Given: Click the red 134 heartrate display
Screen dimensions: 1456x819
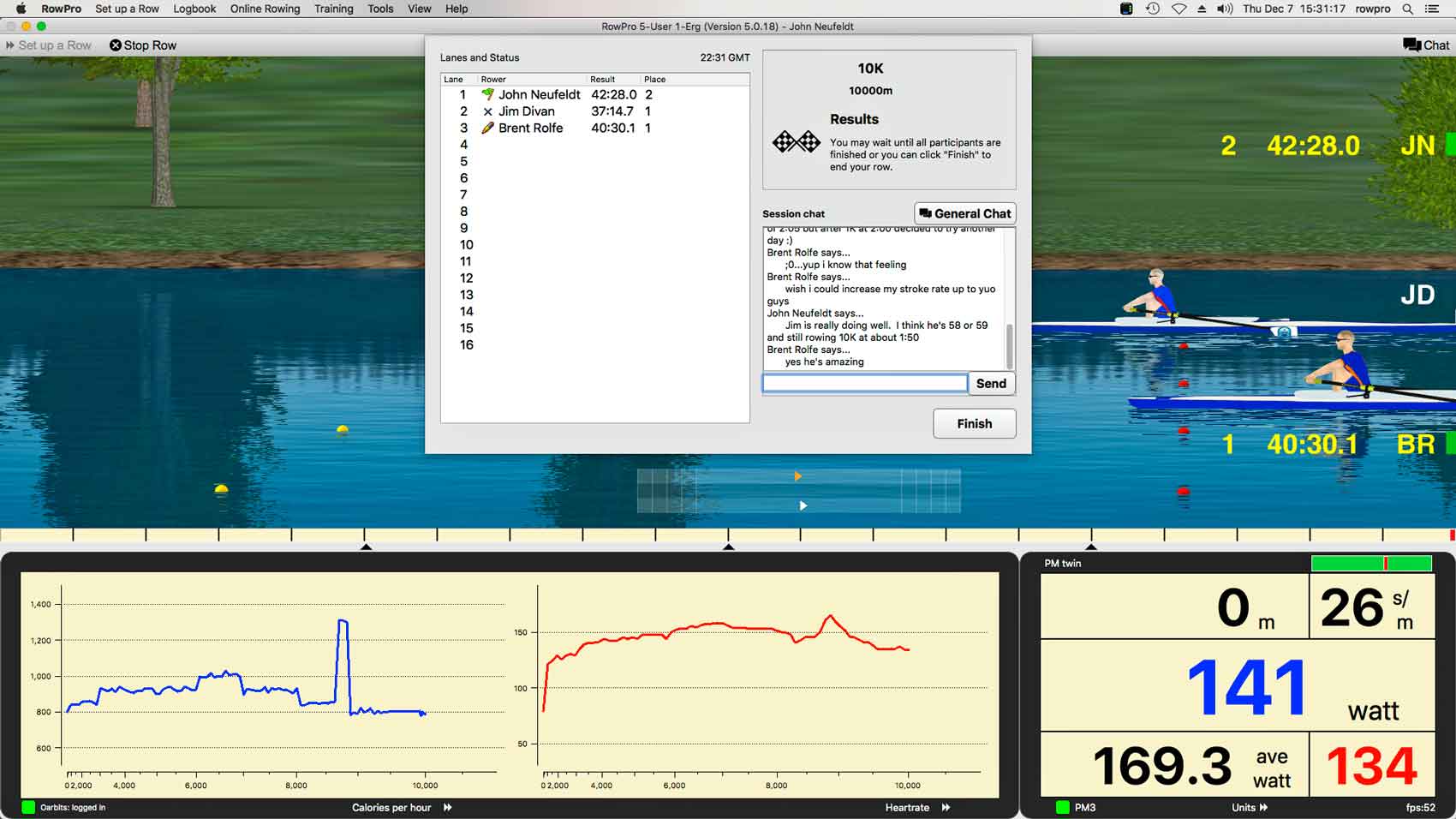Looking at the screenshot, I should click(x=1372, y=764).
